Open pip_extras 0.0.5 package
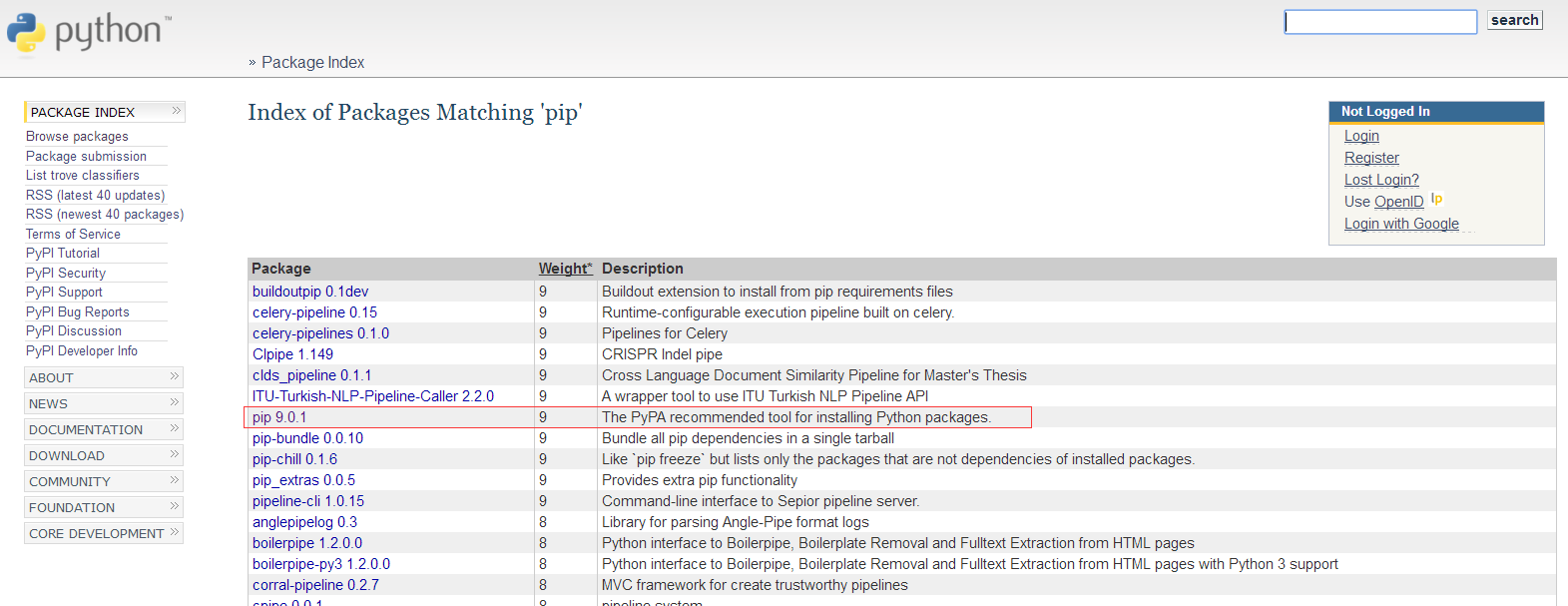Screen dimensions: 1568x606 tap(303, 480)
